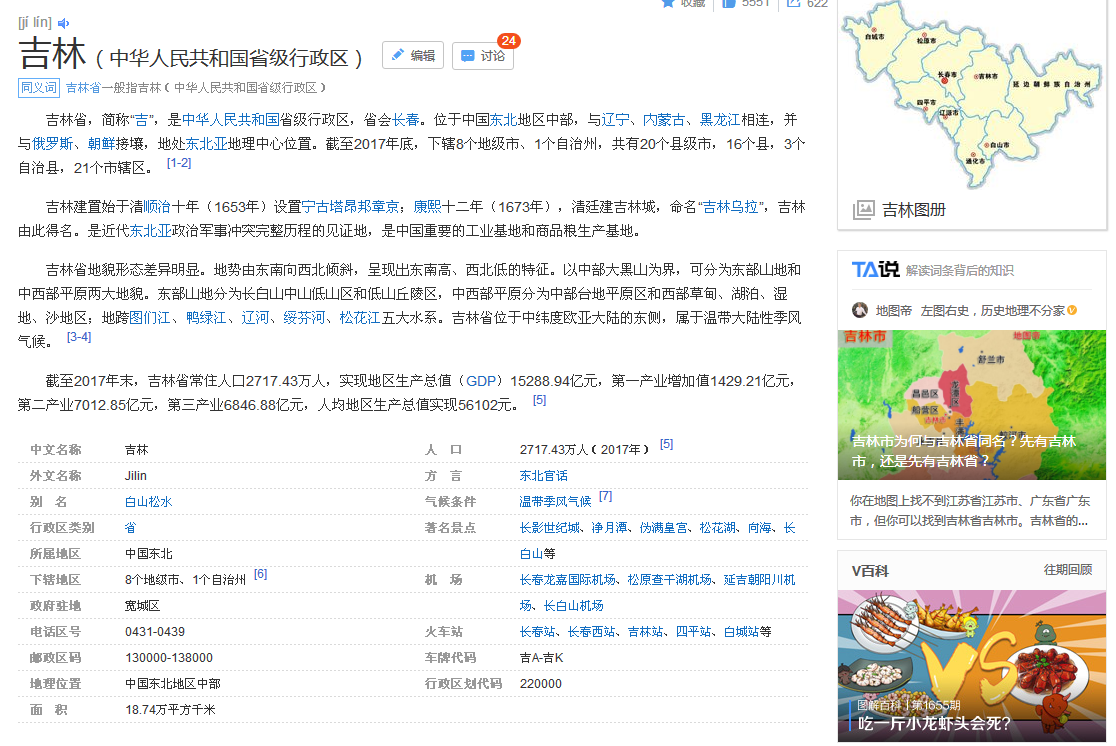Follow the 俄罗斯 link
Image resolution: width=1116 pixels, height=746 pixels.
click(x=53, y=144)
